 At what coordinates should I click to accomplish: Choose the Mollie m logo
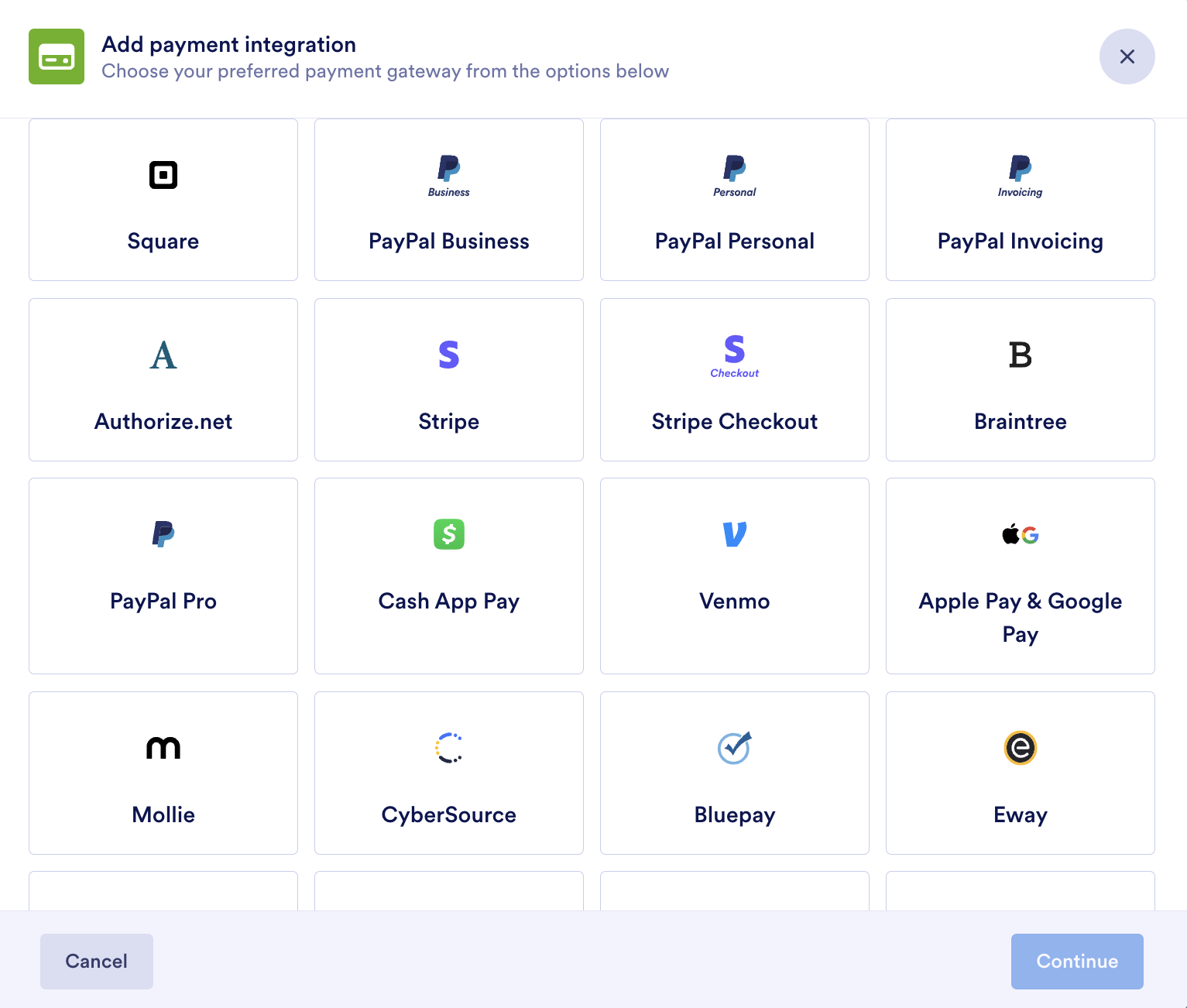click(x=163, y=748)
